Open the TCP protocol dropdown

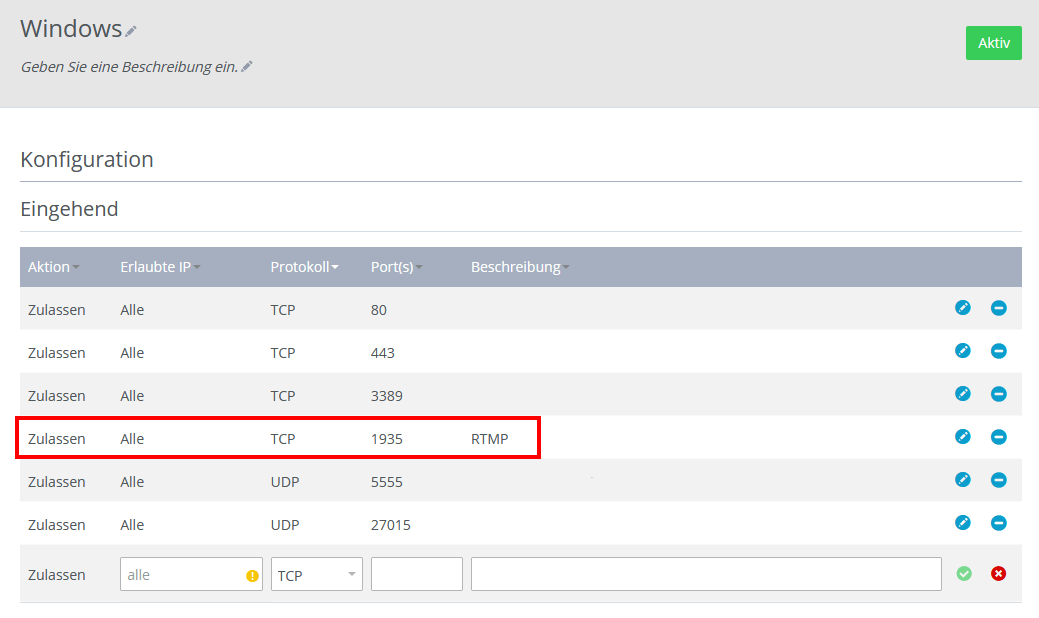click(316, 575)
